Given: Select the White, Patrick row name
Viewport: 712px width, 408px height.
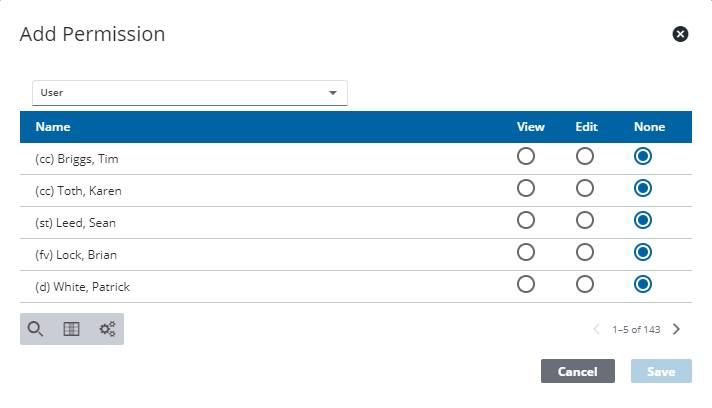Looking at the screenshot, I should (x=83, y=287).
